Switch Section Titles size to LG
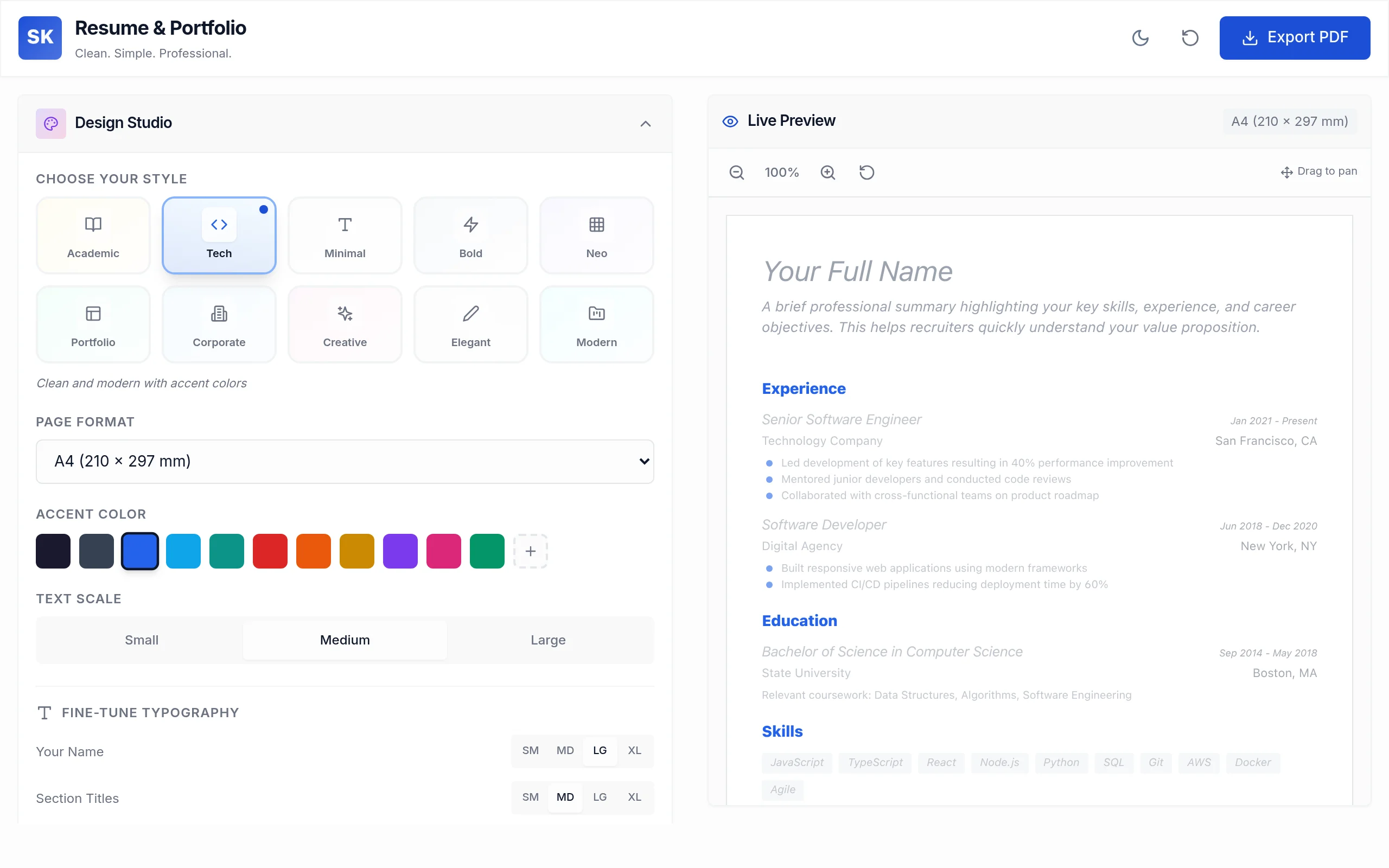This screenshot has width=1389, height=868. click(600, 797)
